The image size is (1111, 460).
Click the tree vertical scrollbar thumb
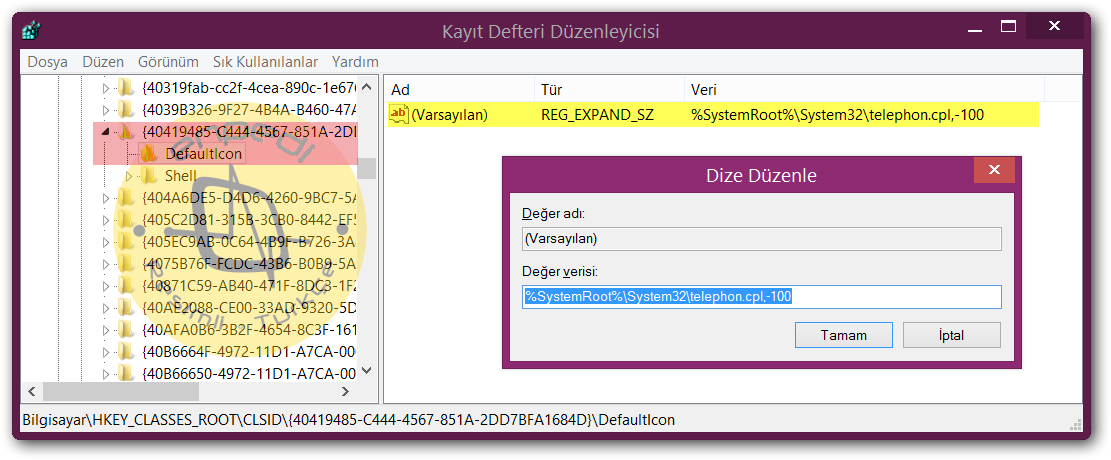(366, 169)
